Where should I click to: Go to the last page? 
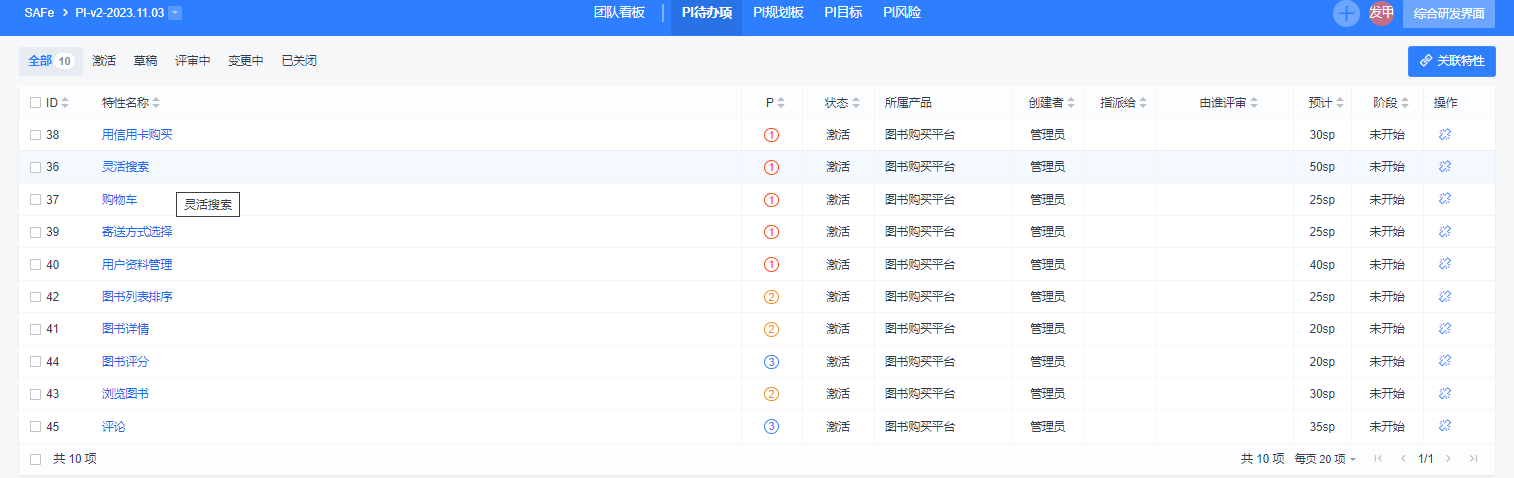click(x=1473, y=459)
